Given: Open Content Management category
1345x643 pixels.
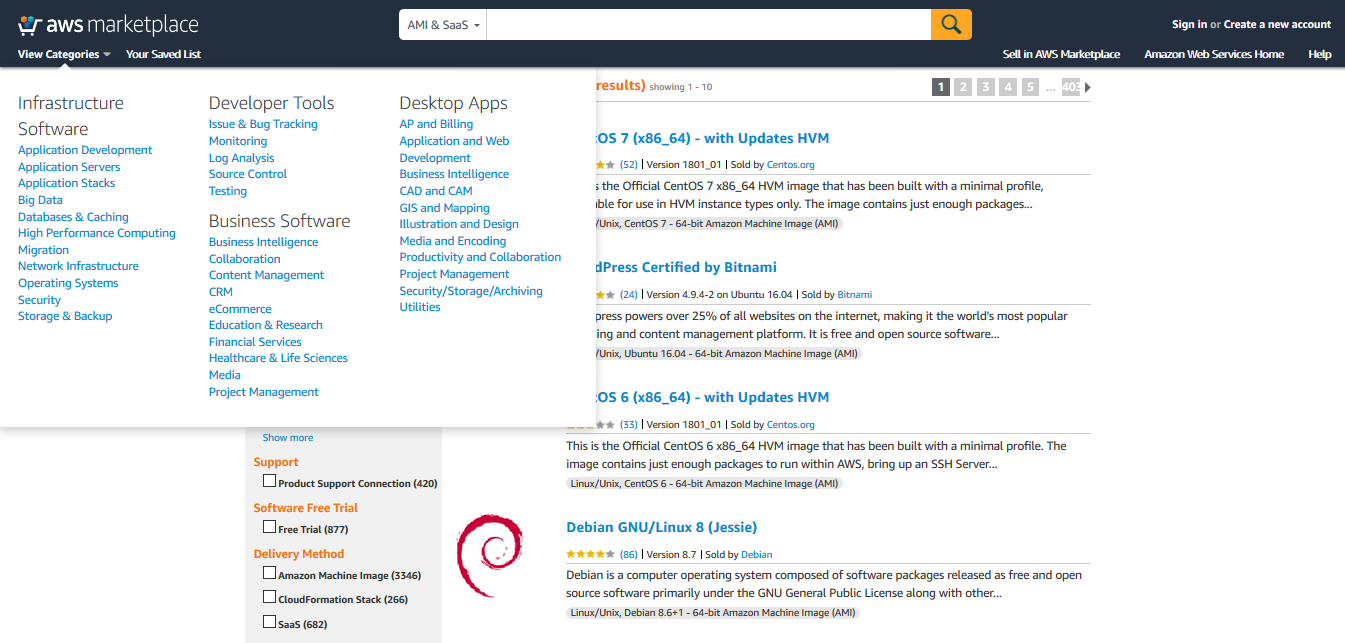Looking at the screenshot, I should 266,275.
